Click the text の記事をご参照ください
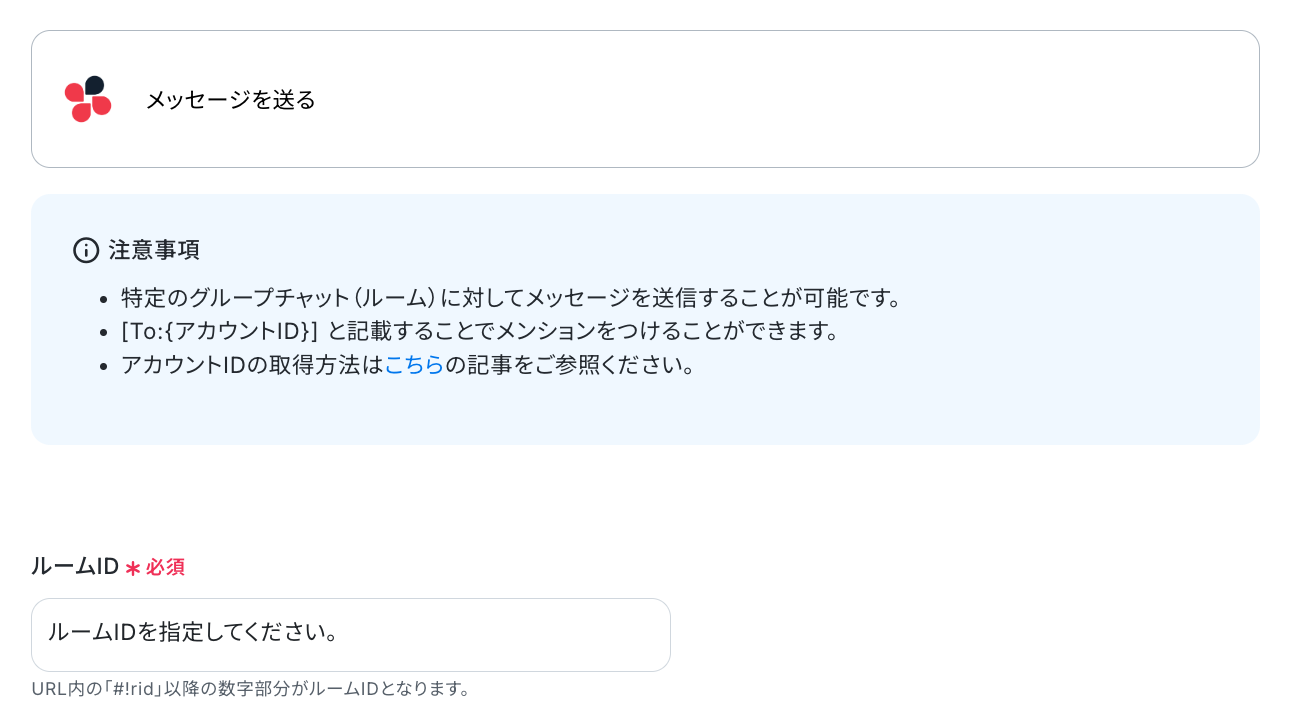The width and height of the screenshot is (1290, 720). point(570,365)
